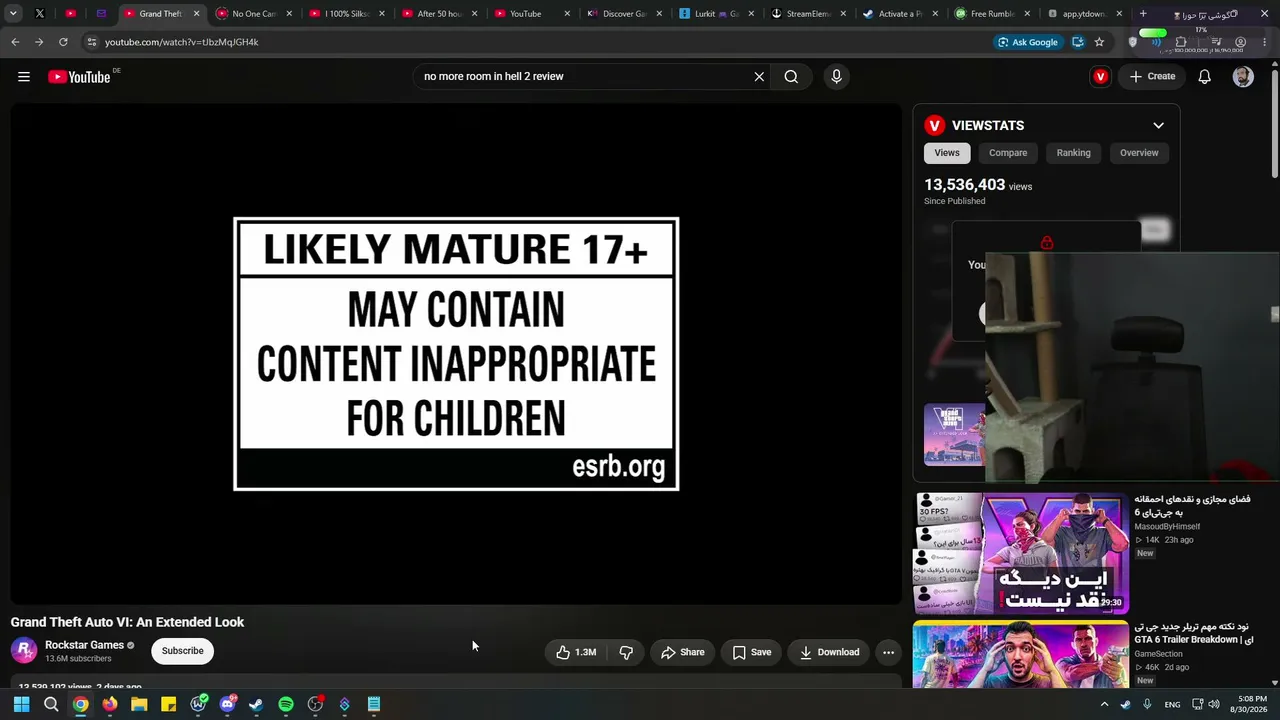Open the Persian GTA 6 video thumbnail with 29:30 duration
Image resolution: width=1280 pixels, height=720 pixels.
[x=1021, y=553]
